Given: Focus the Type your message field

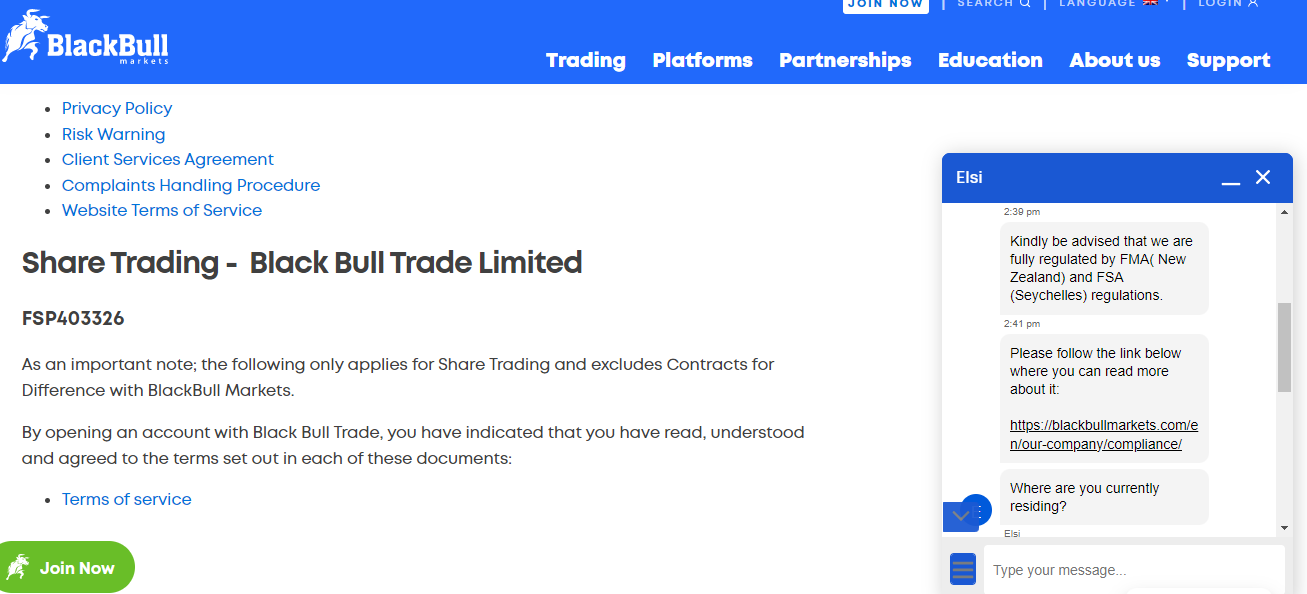Looking at the screenshot, I should [x=1134, y=570].
